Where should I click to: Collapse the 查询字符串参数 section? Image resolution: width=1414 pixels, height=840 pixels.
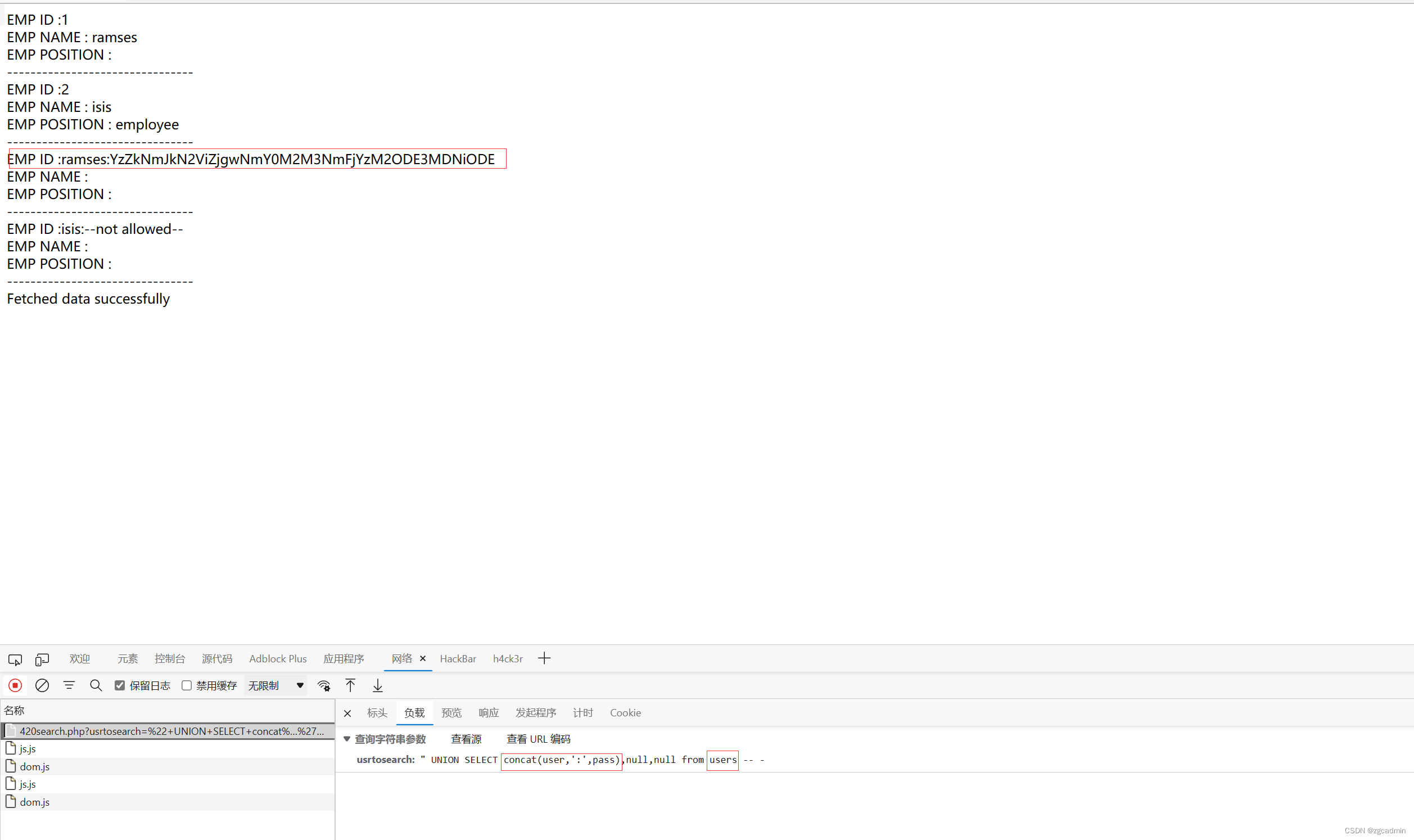pyautogui.click(x=347, y=739)
